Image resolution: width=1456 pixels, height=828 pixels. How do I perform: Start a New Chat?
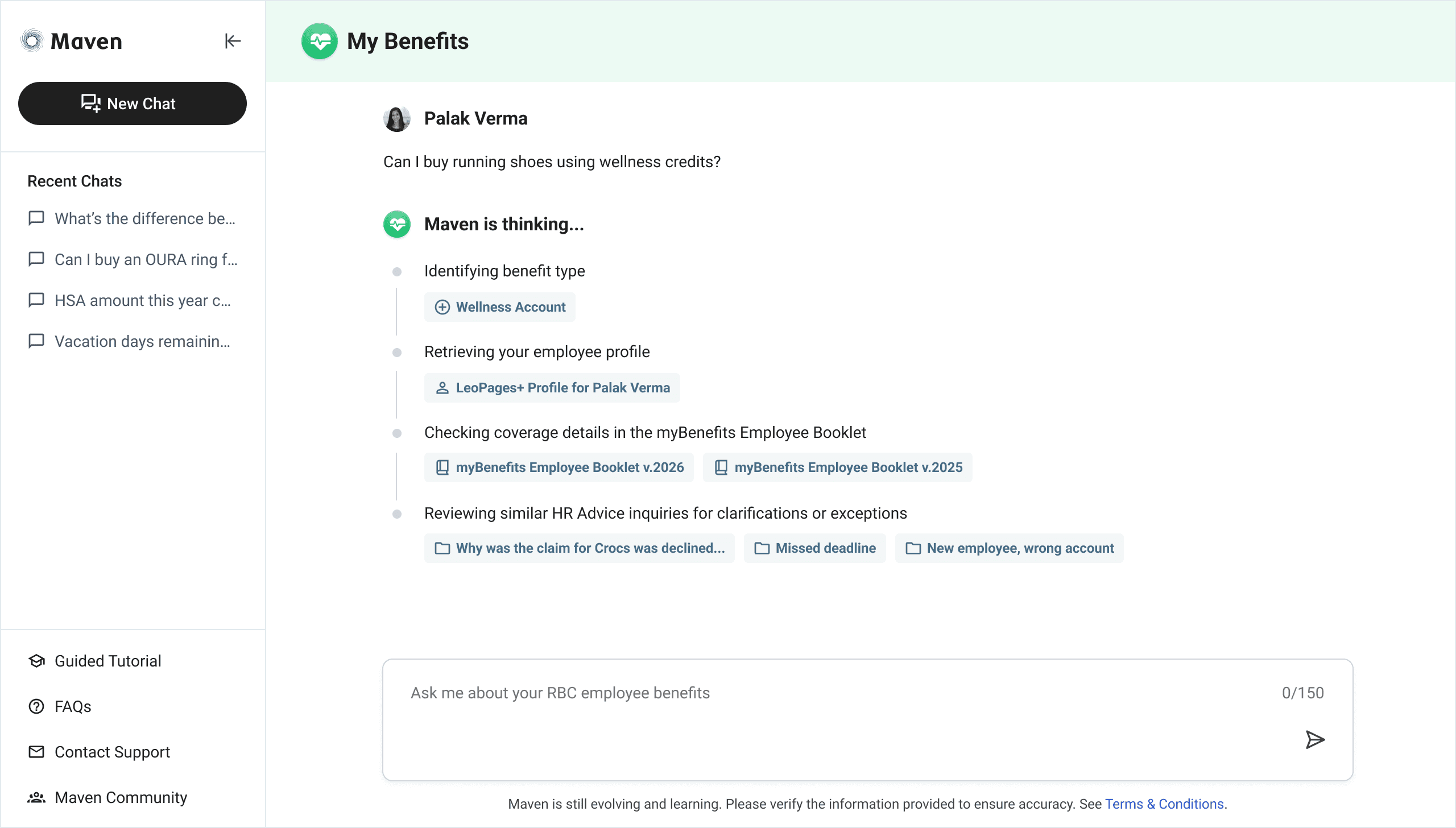coord(132,103)
